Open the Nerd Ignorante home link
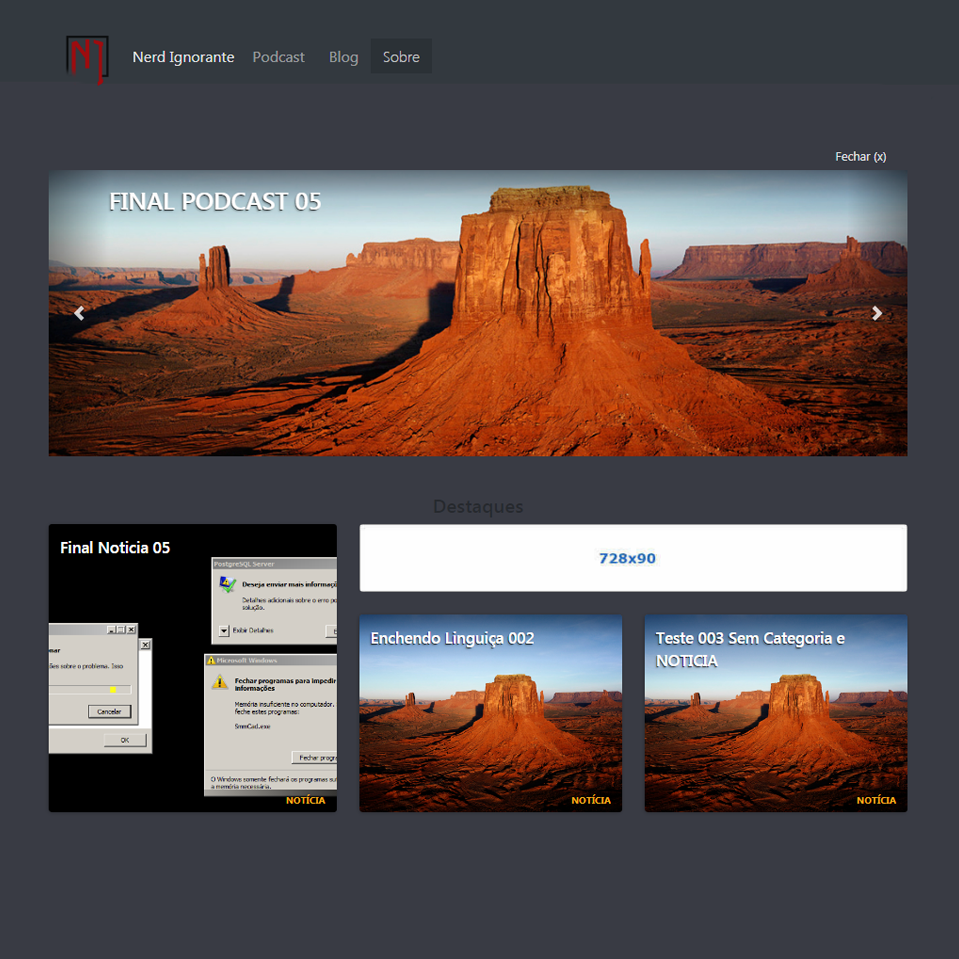 tap(183, 57)
